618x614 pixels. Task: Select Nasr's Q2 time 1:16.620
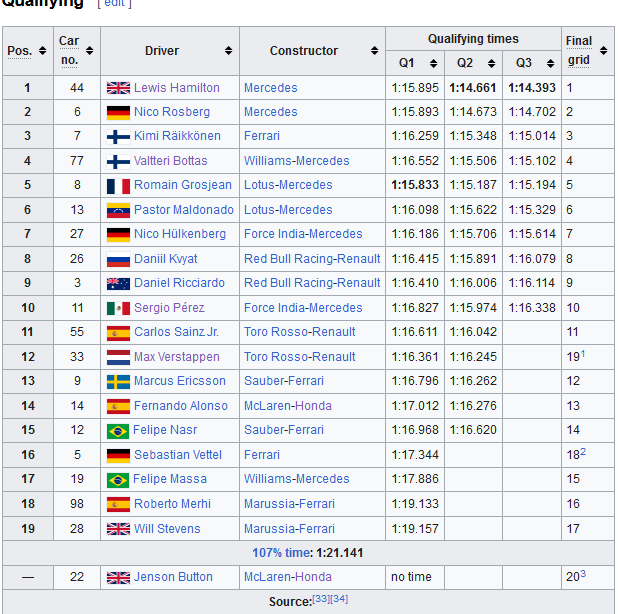click(x=473, y=430)
